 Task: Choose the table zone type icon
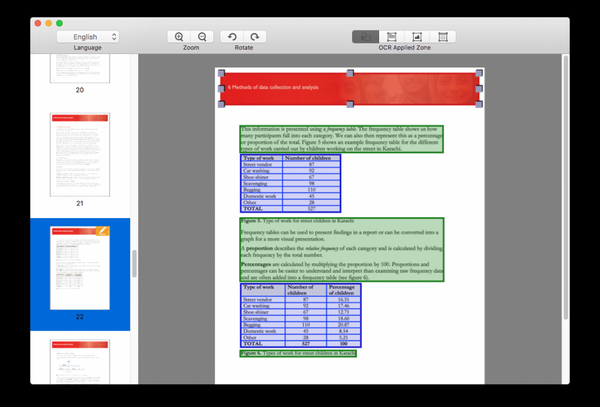pyautogui.click(x=443, y=37)
